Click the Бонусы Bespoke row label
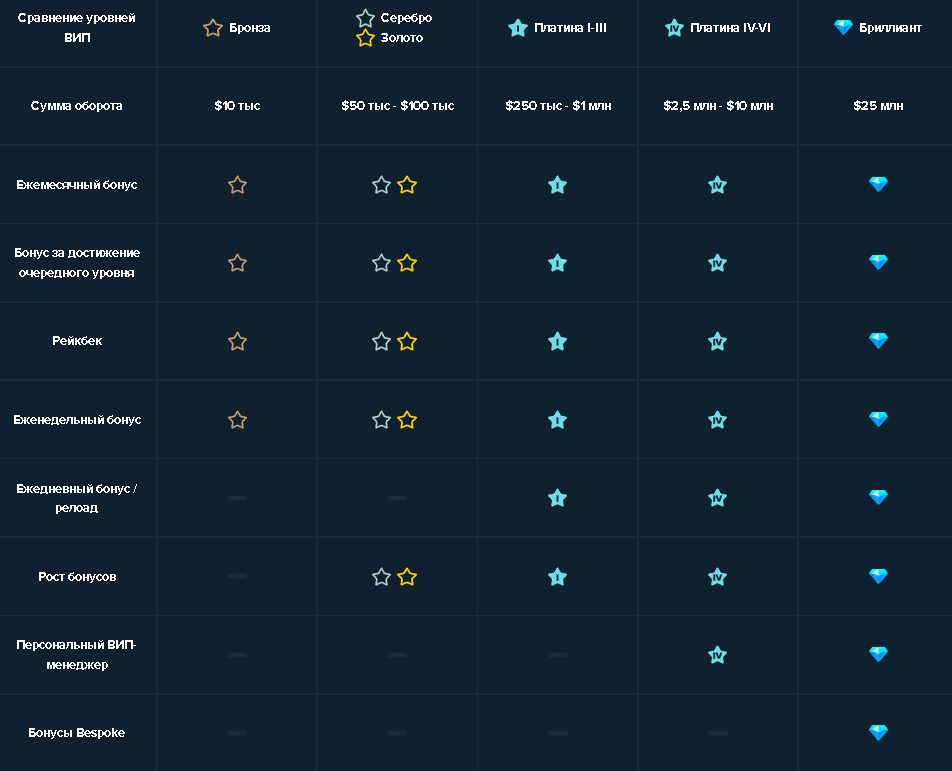Viewport: 952px width, 771px height. tap(77, 733)
